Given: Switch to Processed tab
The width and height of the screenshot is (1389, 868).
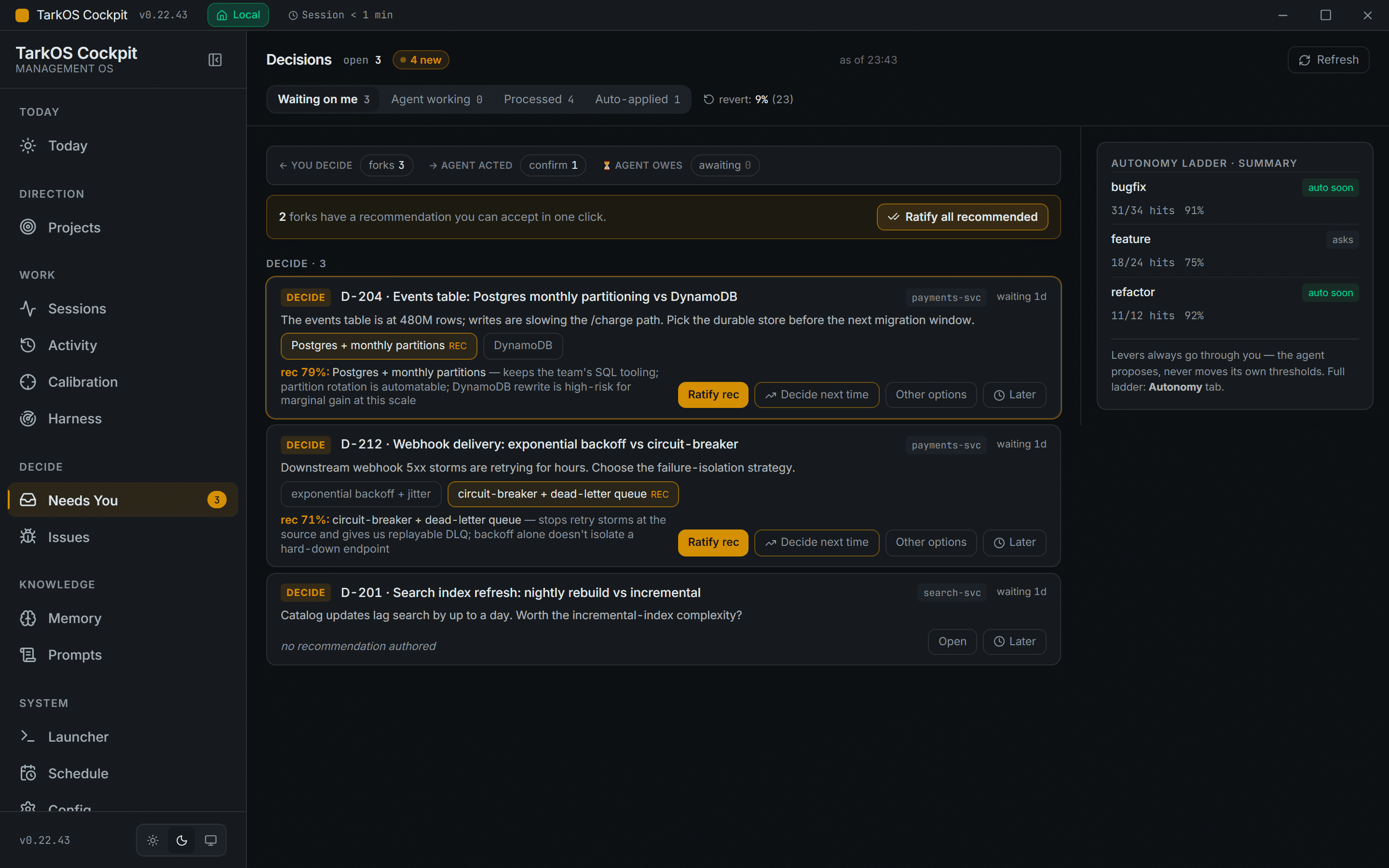Looking at the screenshot, I should pyautogui.click(x=538, y=99).
